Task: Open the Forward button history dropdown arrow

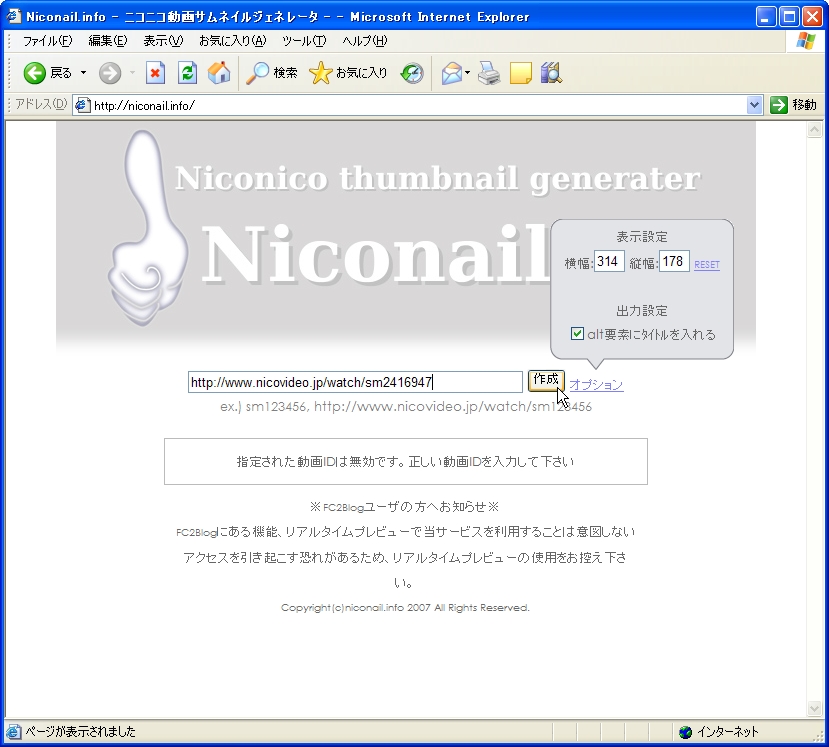Action: click(132, 73)
